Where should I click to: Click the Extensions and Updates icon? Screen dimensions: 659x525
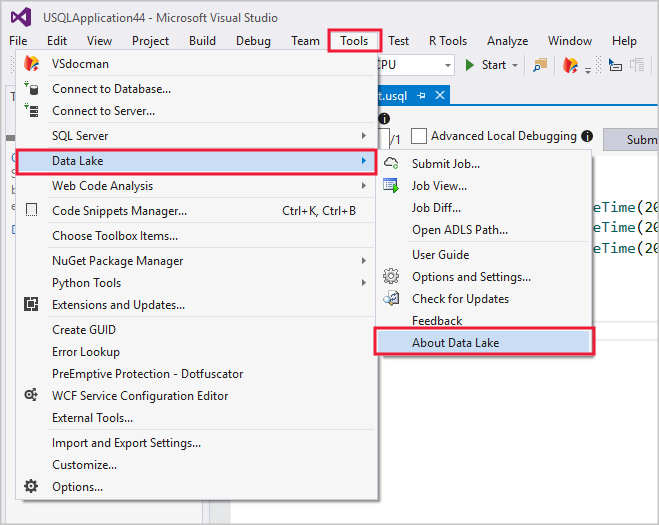[31, 305]
